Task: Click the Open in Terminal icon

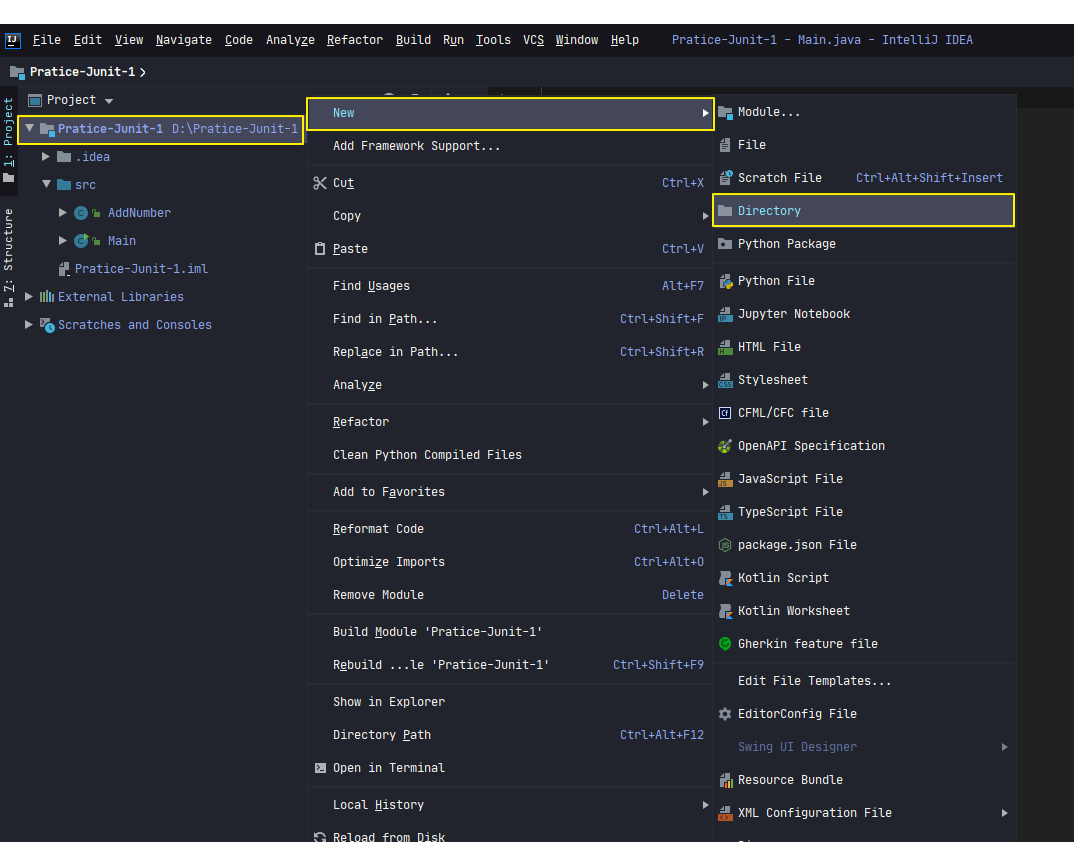Action: click(320, 768)
